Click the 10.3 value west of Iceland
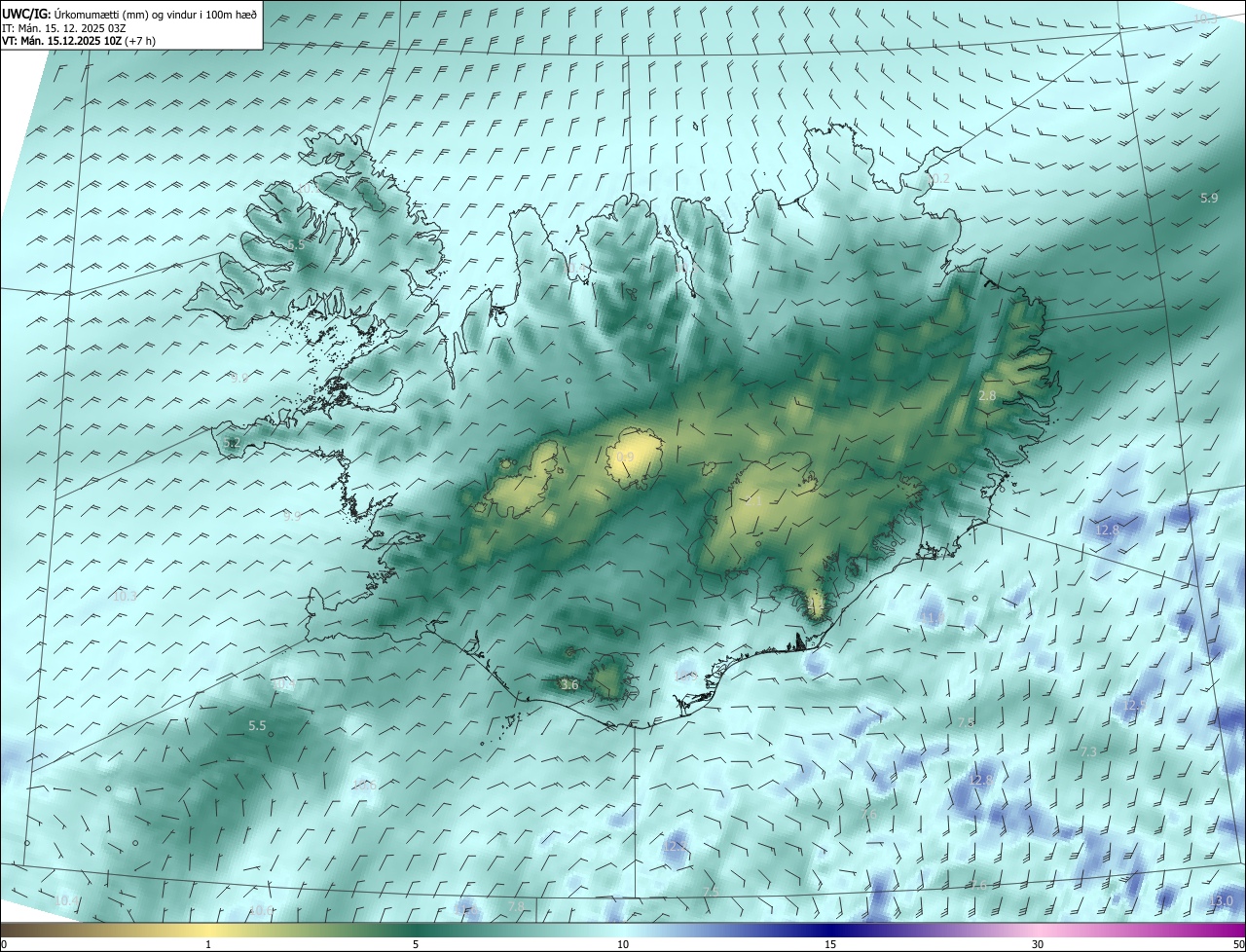The height and width of the screenshot is (952, 1246). click(x=126, y=596)
